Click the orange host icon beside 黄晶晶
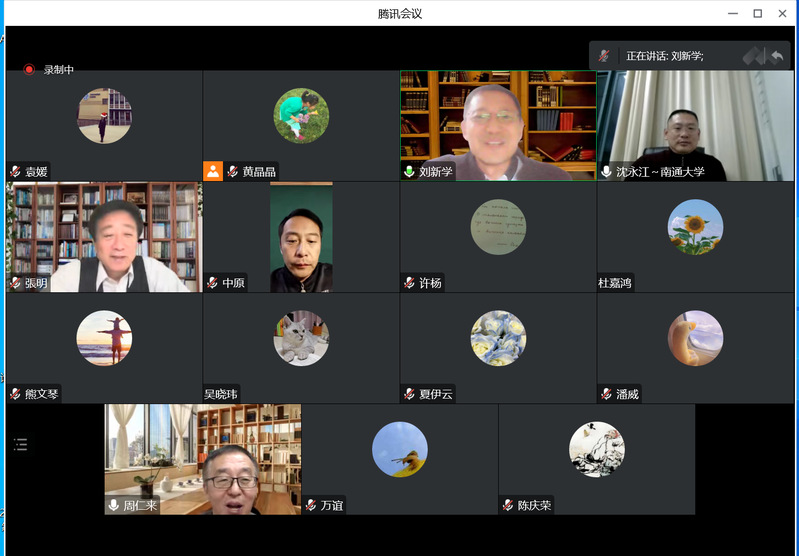This screenshot has height=556, width=799. [x=213, y=171]
